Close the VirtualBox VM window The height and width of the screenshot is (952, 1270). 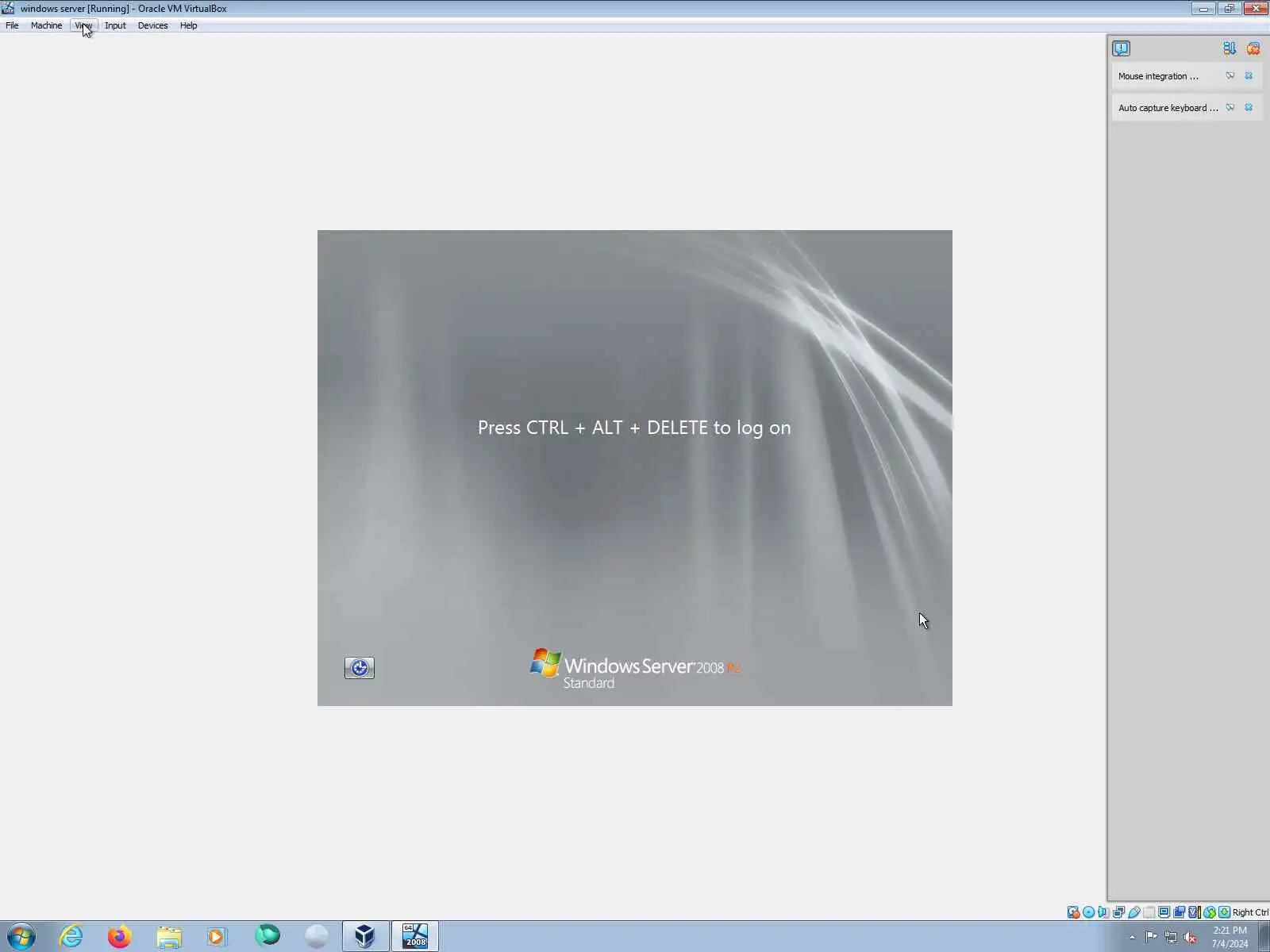(1256, 8)
